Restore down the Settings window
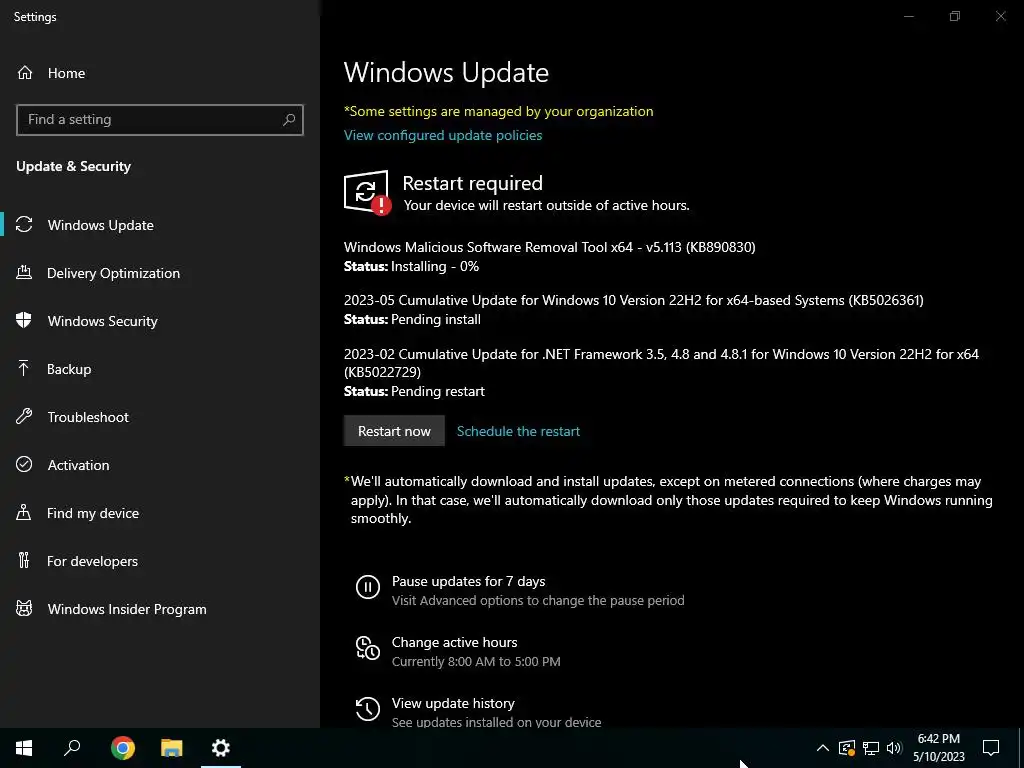This screenshot has width=1024, height=768. coord(955,16)
